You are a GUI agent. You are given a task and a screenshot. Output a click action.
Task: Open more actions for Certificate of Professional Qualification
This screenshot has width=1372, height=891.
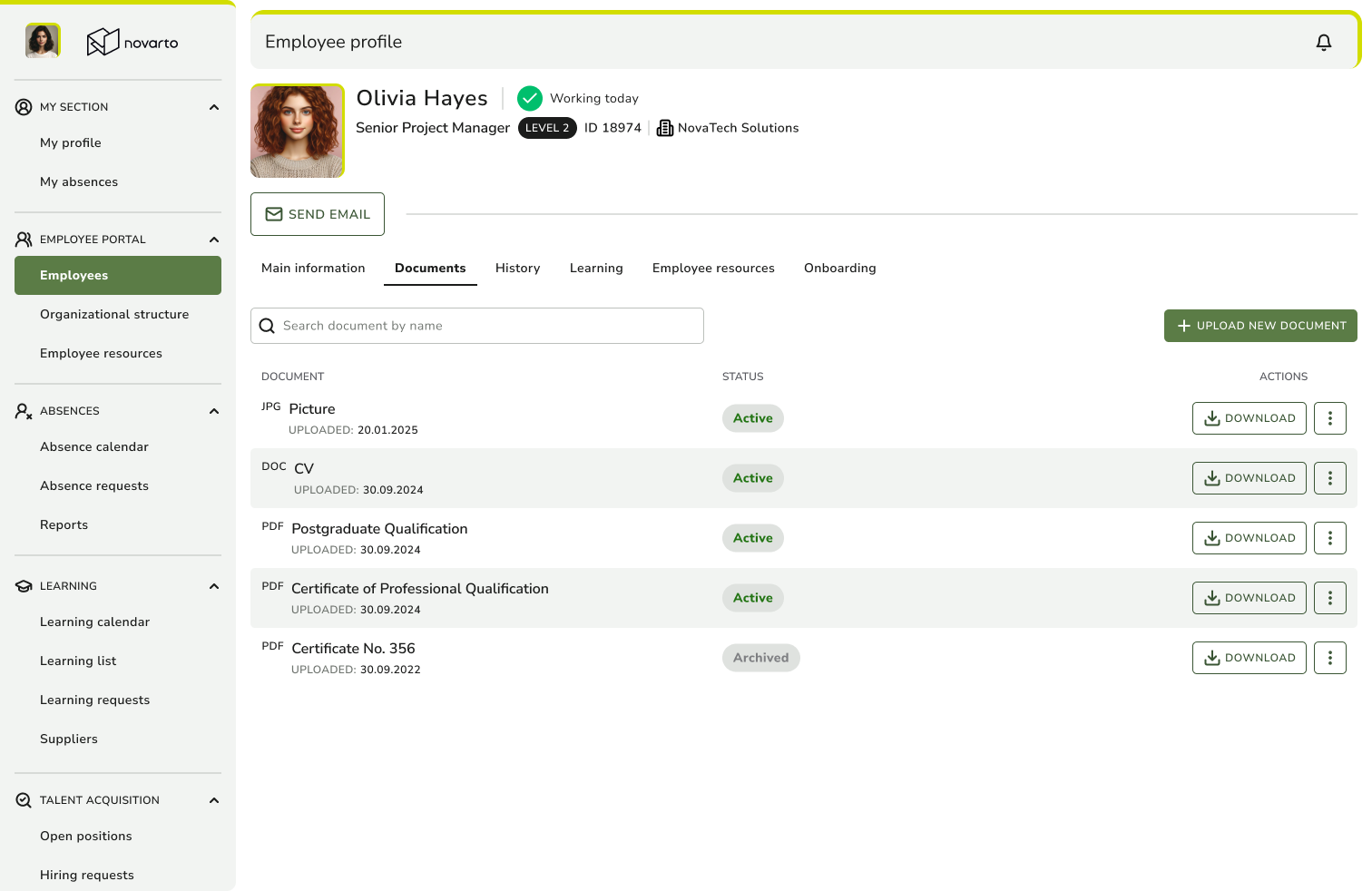coord(1330,598)
